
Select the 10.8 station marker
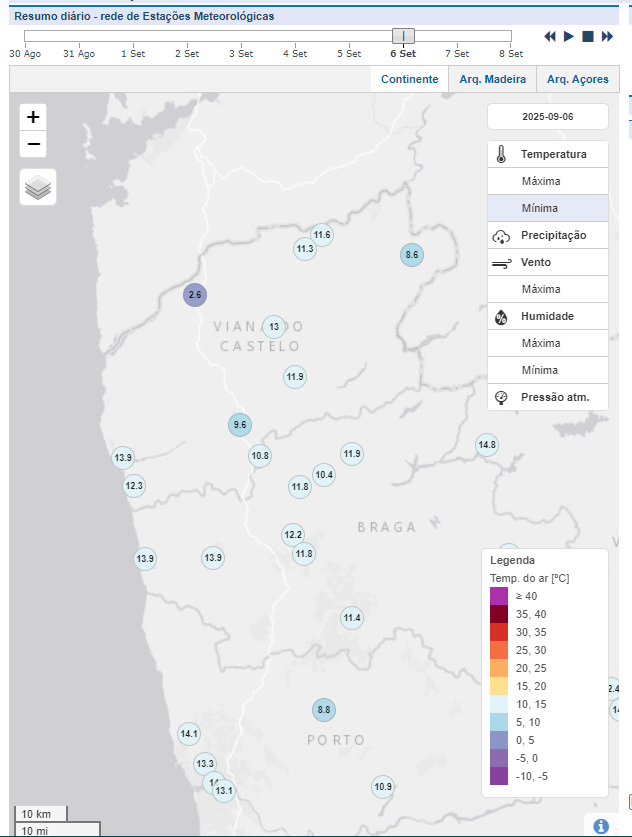[260, 456]
